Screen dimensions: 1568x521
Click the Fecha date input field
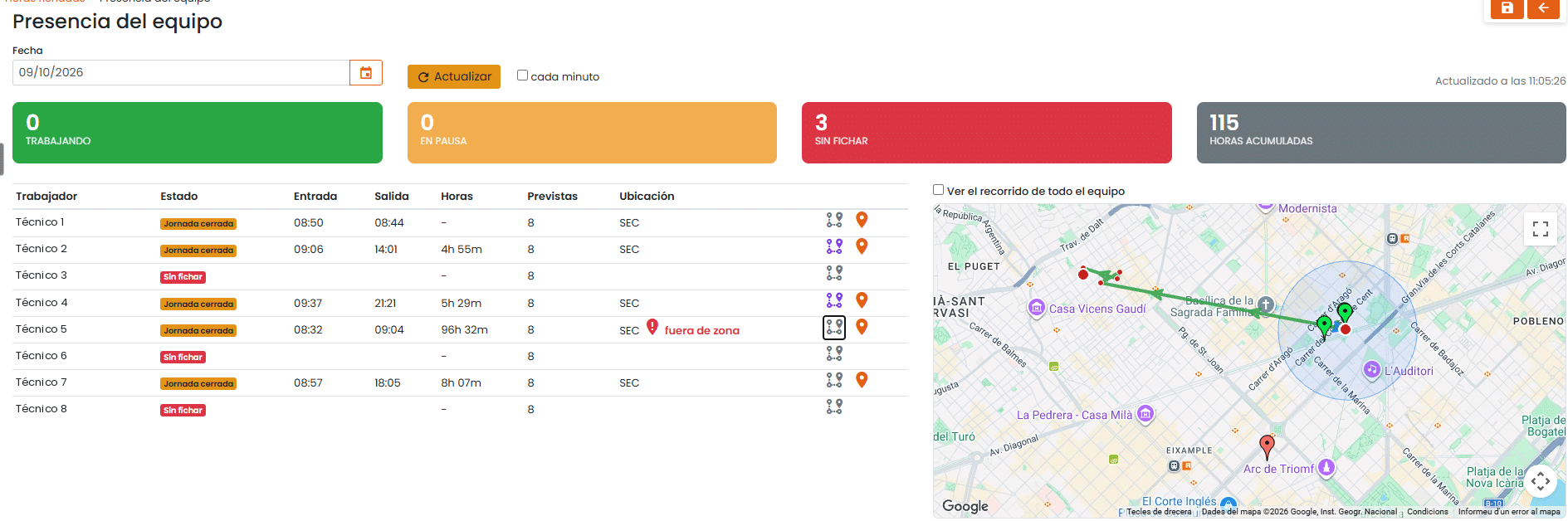point(181,72)
